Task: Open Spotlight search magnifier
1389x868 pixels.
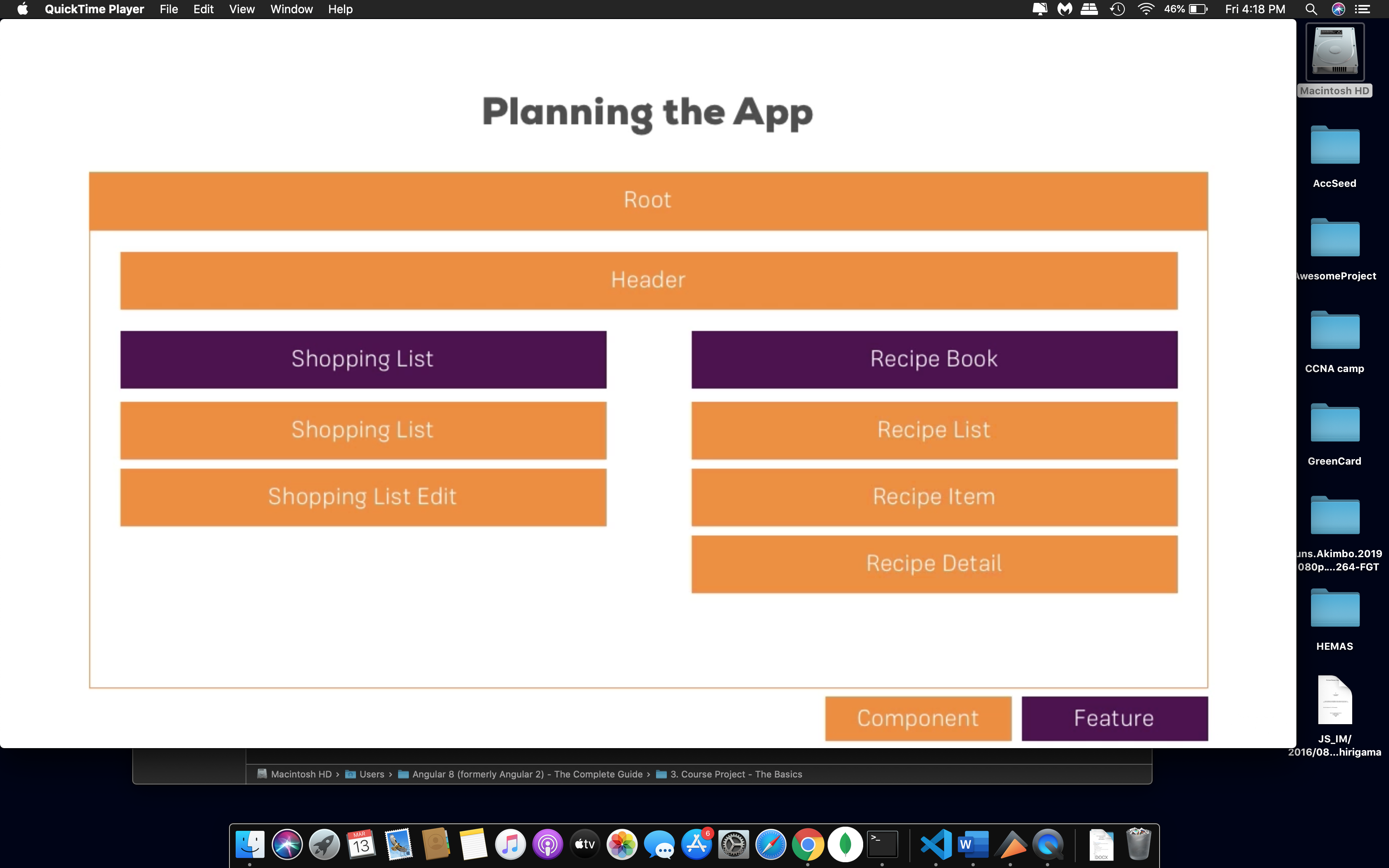Action: (1310, 9)
